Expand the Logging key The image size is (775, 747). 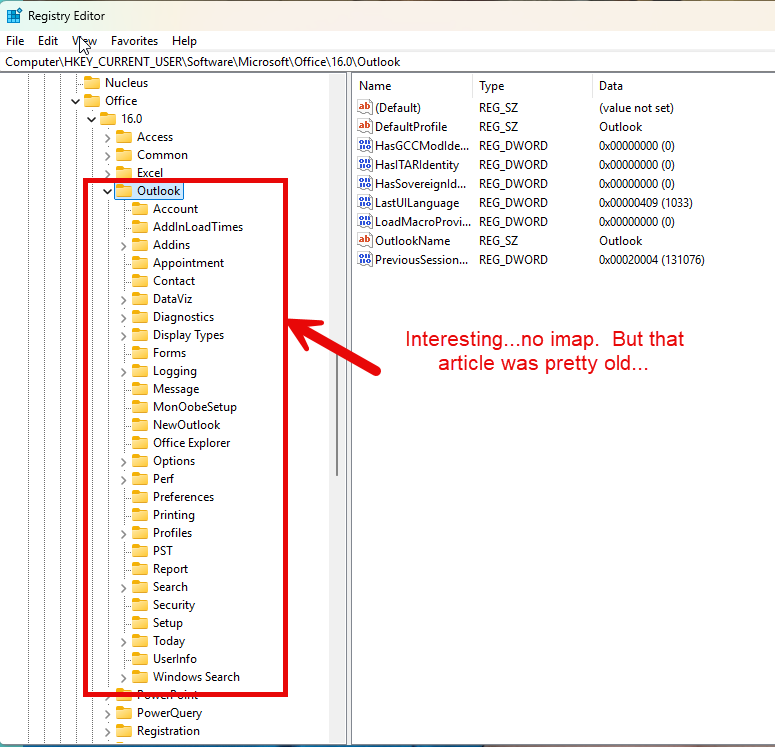124,372
